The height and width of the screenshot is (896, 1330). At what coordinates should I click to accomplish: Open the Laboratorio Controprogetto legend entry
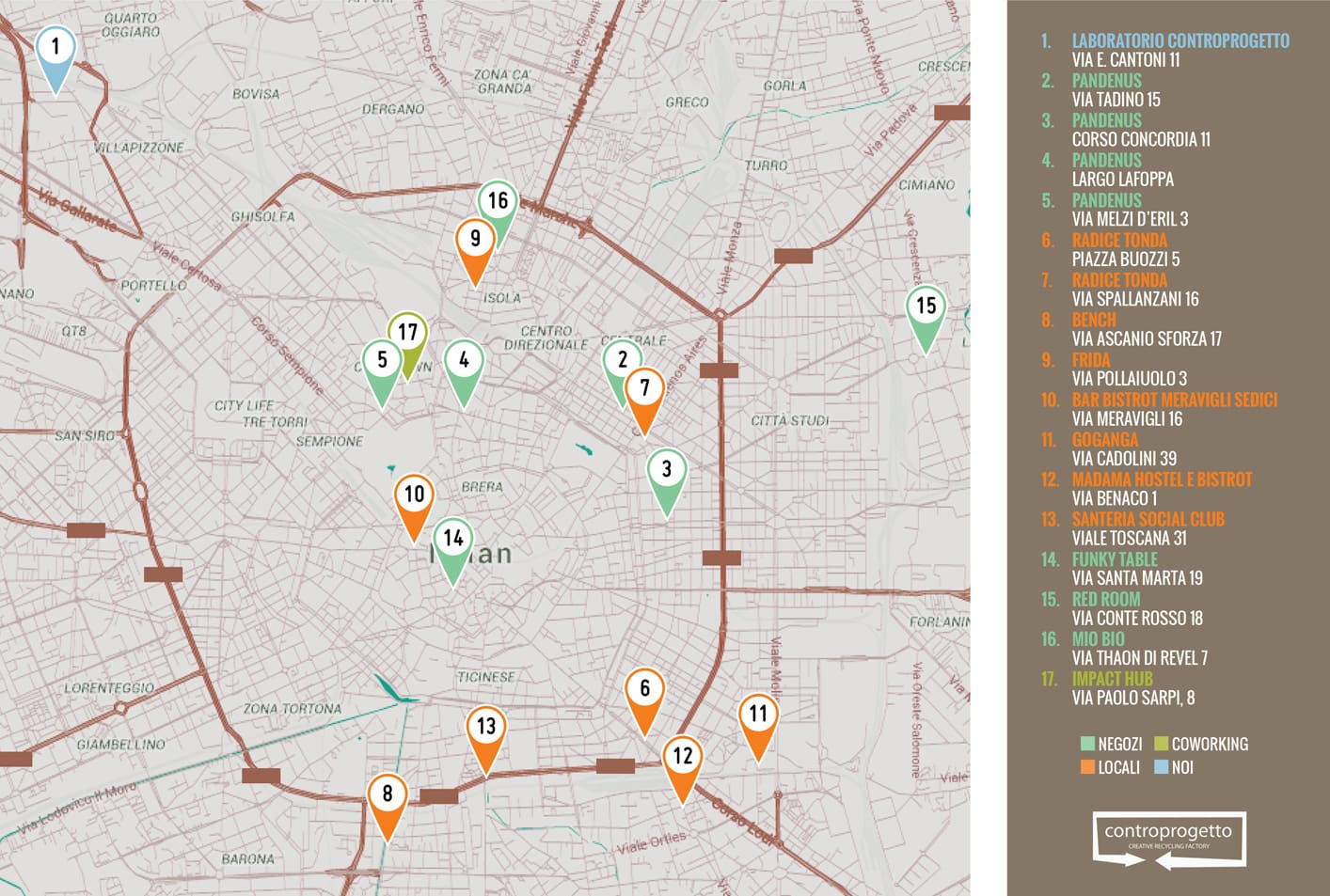coord(1180,40)
